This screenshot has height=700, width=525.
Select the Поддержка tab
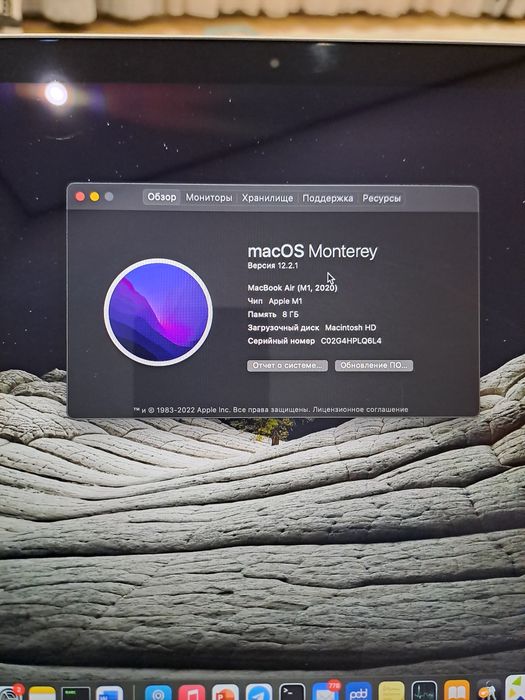(328, 198)
